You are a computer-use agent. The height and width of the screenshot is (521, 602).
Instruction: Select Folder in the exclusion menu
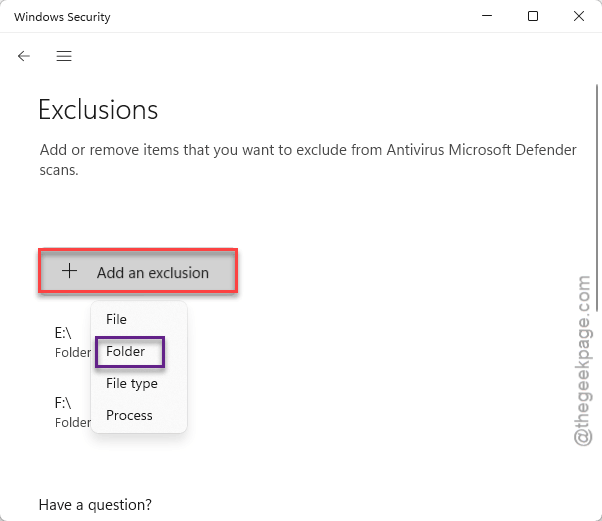pos(139,351)
